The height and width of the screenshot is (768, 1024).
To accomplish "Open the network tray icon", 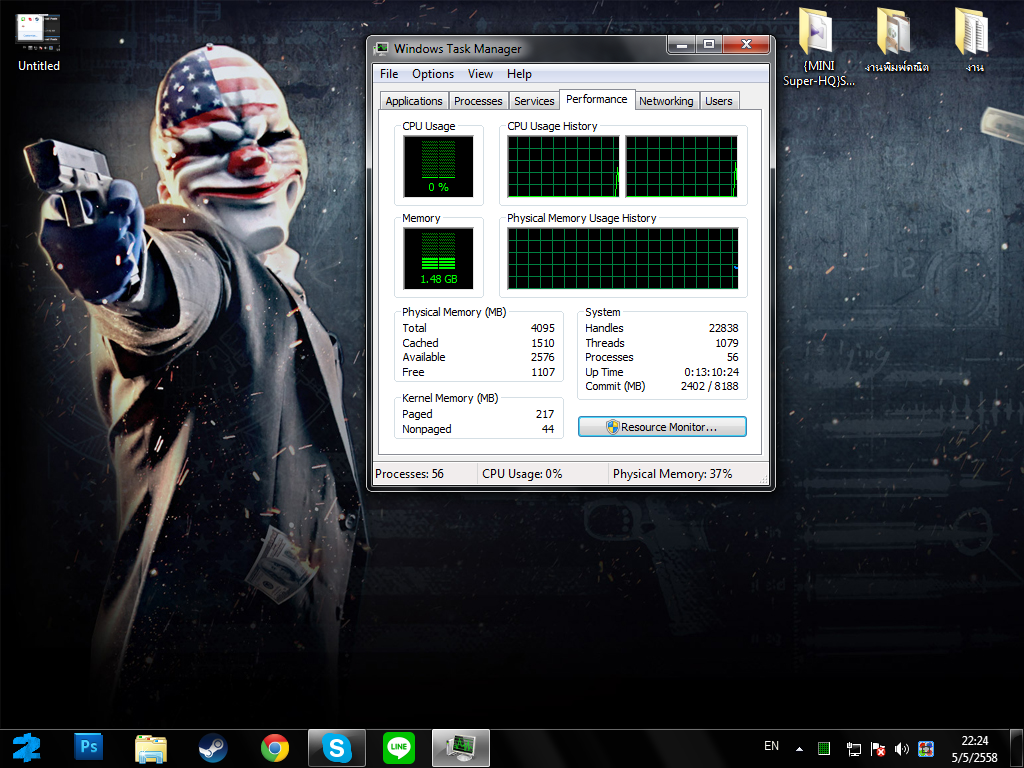I will click(x=854, y=749).
